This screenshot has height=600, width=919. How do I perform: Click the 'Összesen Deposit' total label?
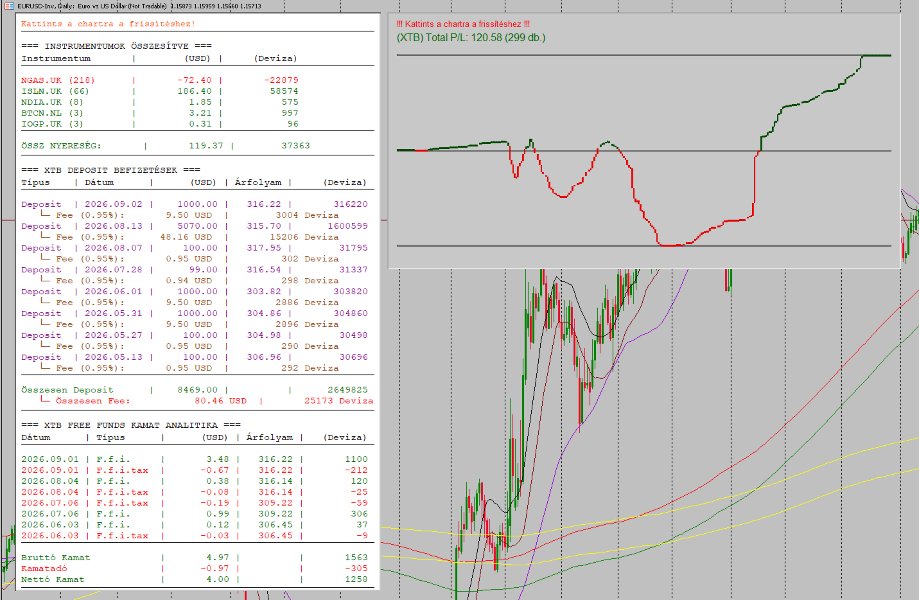click(x=67, y=390)
